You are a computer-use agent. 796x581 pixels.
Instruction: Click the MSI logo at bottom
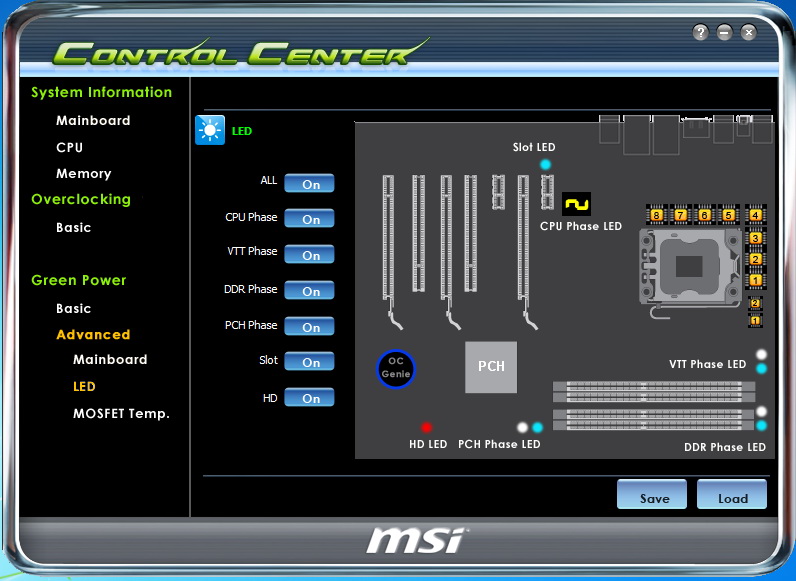pos(415,540)
